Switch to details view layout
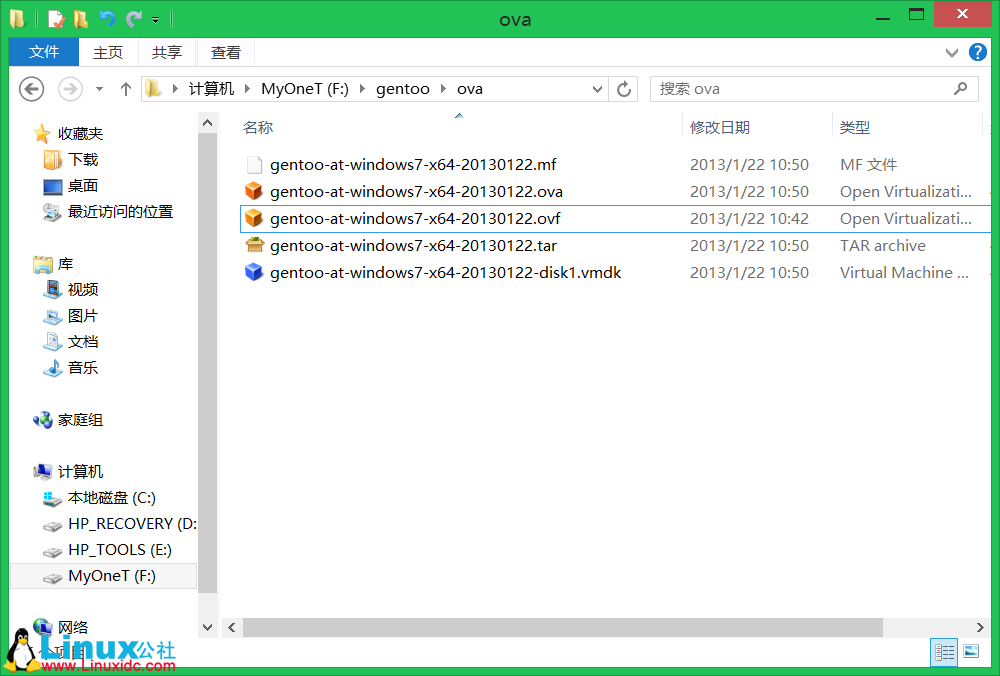The width and height of the screenshot is (1000, 676). [x=944, y=652]
